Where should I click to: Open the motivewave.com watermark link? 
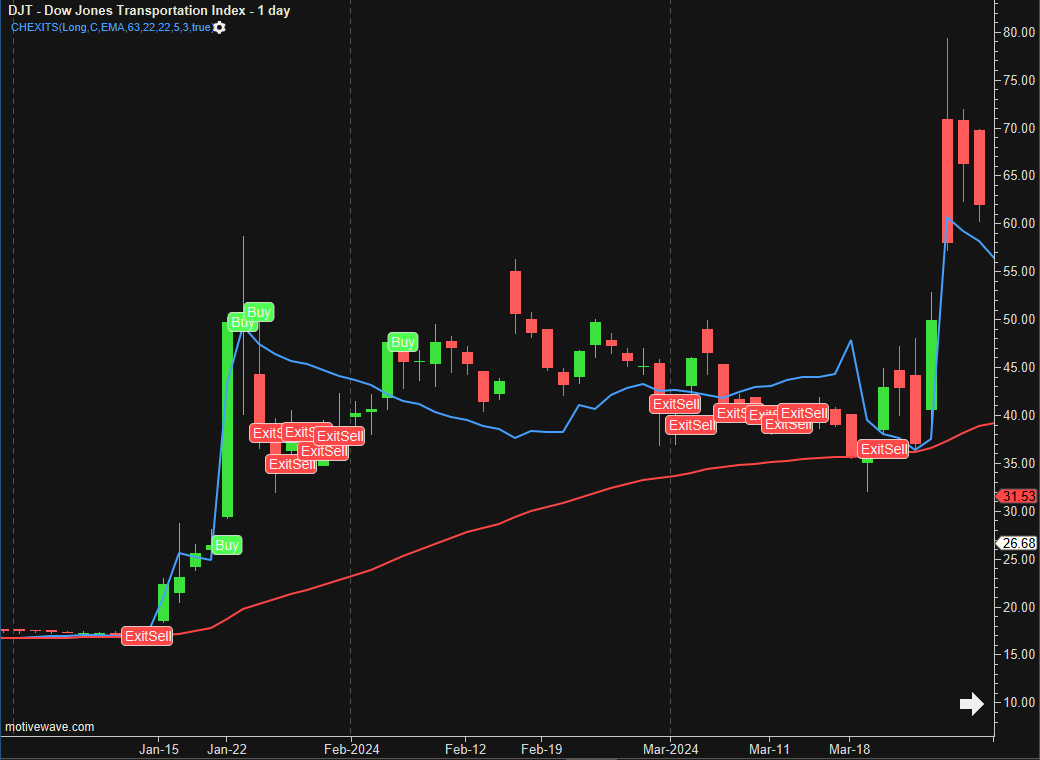[x=50, y=727]
